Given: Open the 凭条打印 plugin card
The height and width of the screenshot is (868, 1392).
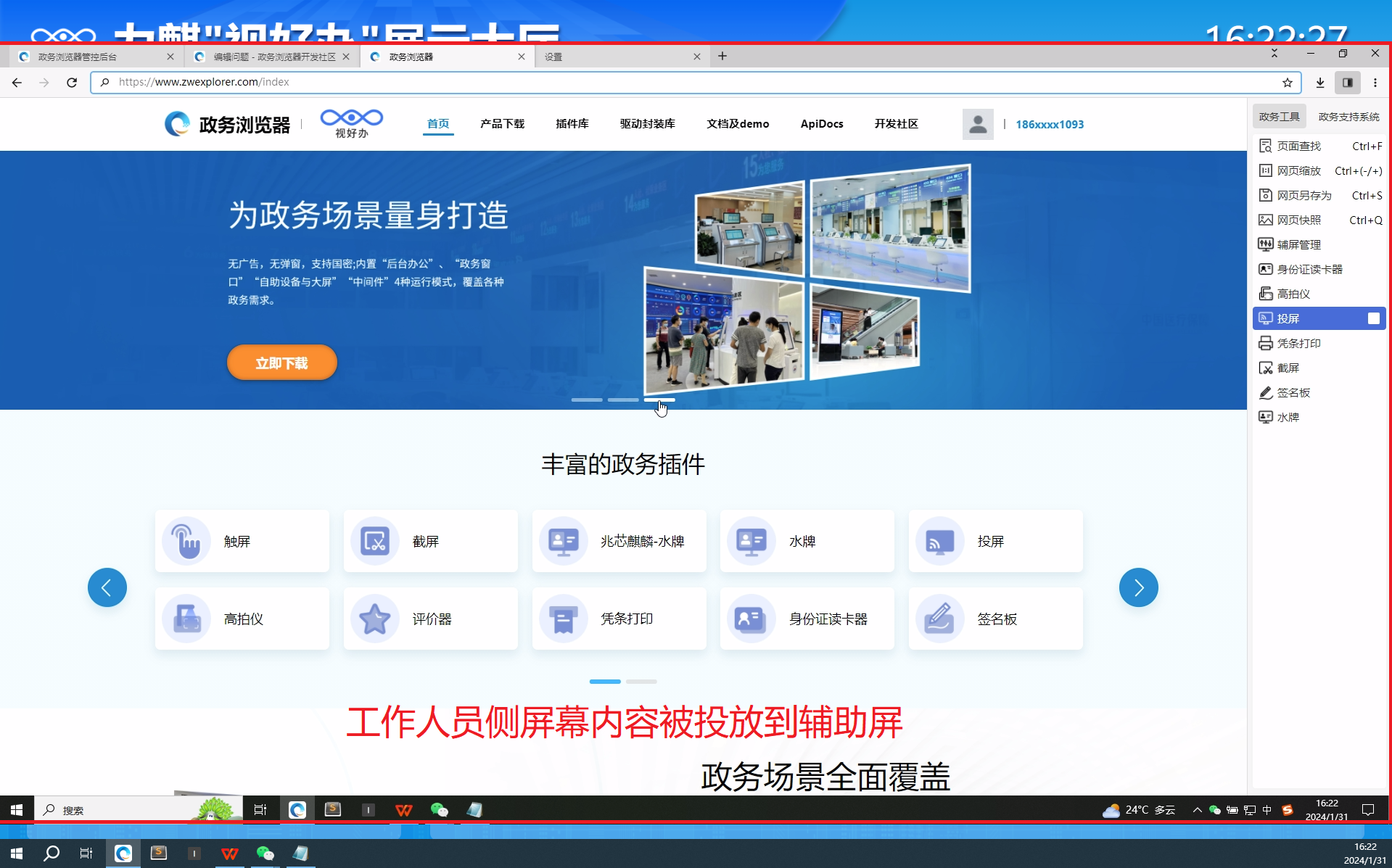Looking at the screenshot, I should 619,619.
